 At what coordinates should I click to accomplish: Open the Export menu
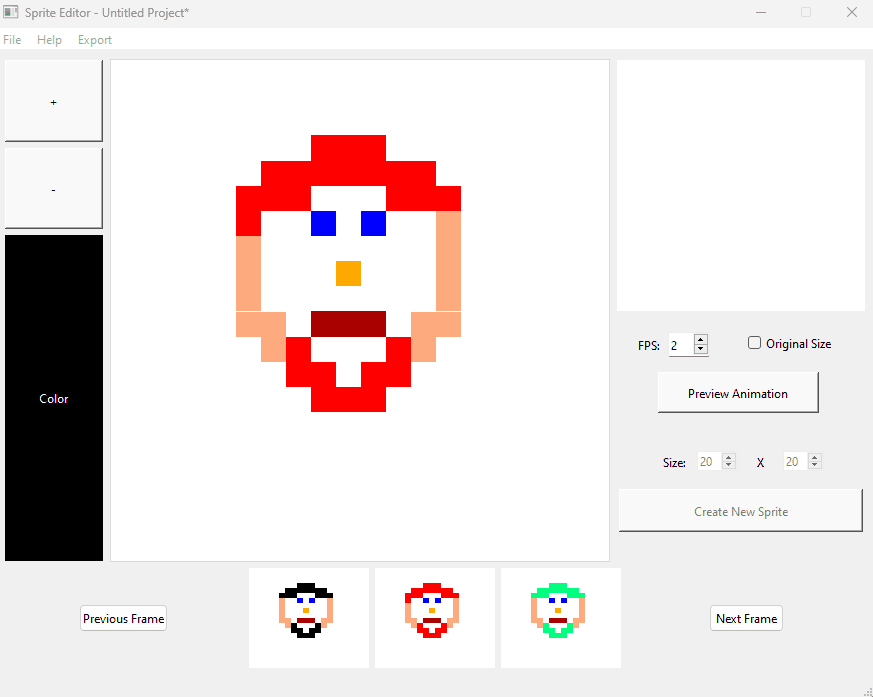[x=95, y=40]
